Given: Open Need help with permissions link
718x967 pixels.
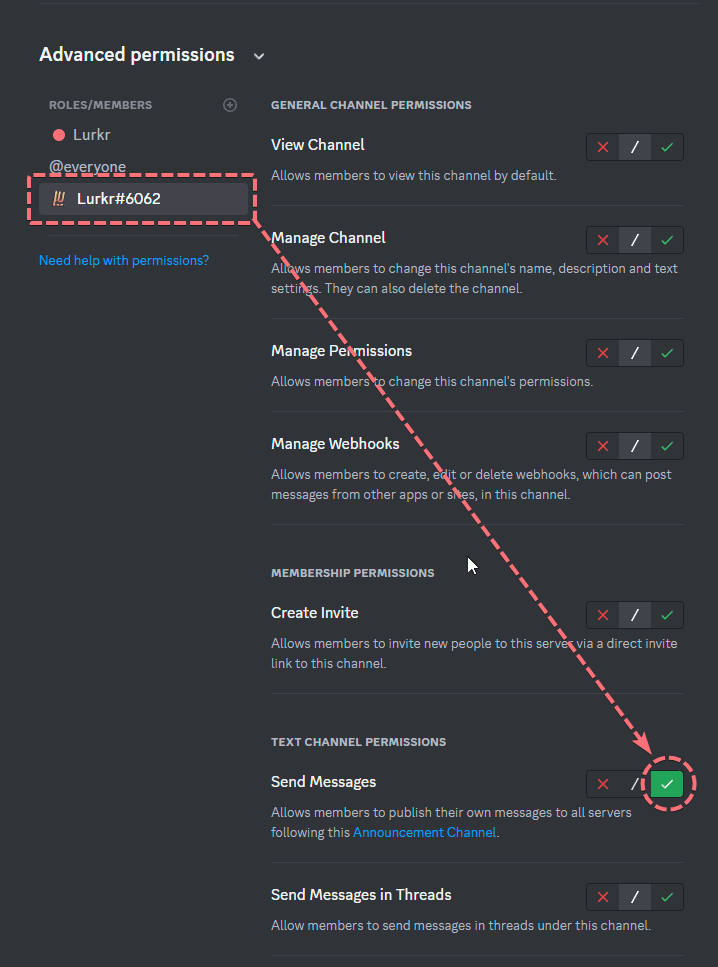Looking at the screenshot, I should point(124,260).
